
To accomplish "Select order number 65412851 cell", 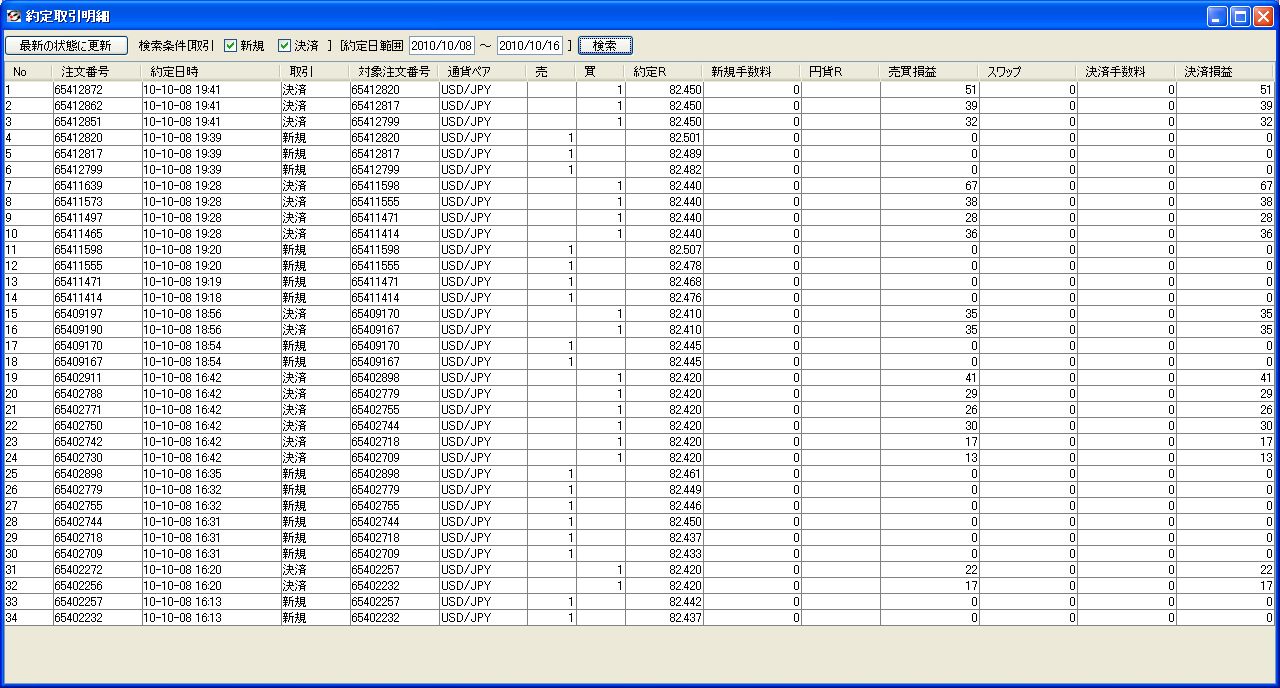I will 97,122.
